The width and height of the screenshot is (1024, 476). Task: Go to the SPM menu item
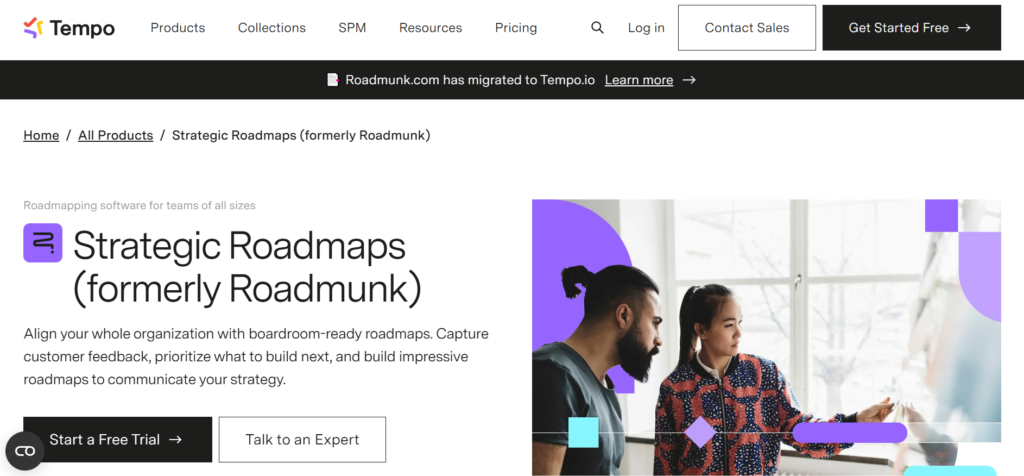point(352,28)
